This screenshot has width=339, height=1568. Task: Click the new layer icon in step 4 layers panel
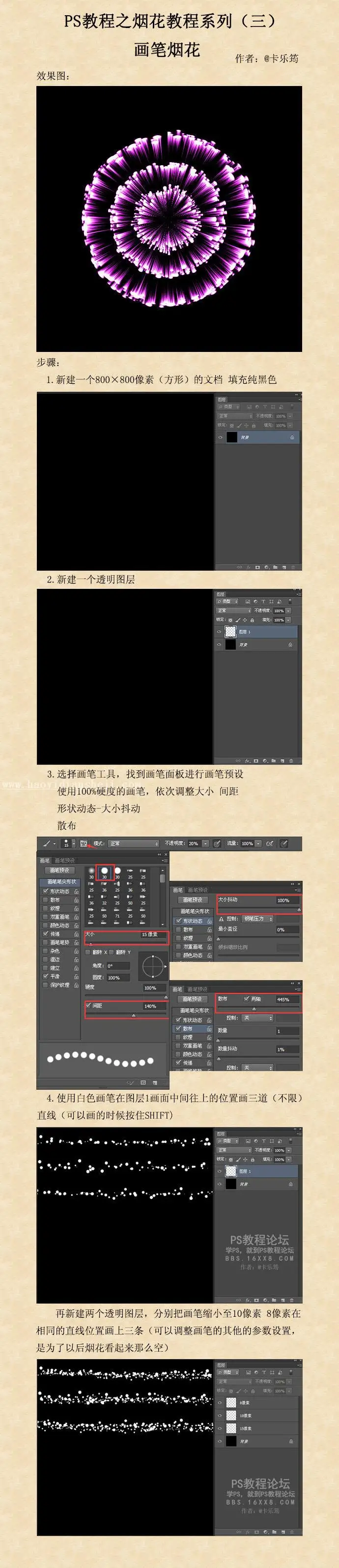pyautogui.click(x=283, y=1300)
